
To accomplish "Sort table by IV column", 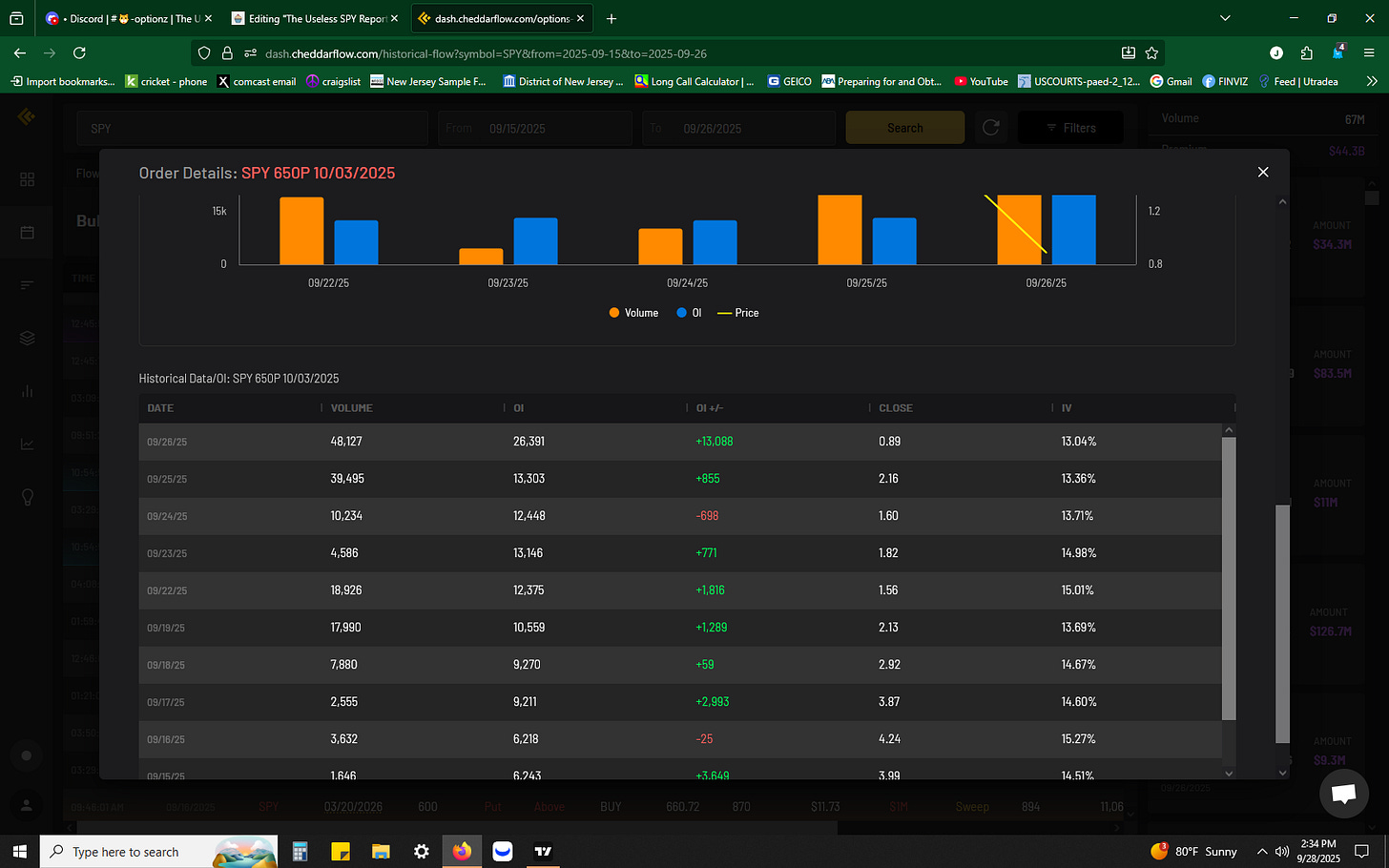I will click(1067, 408).
